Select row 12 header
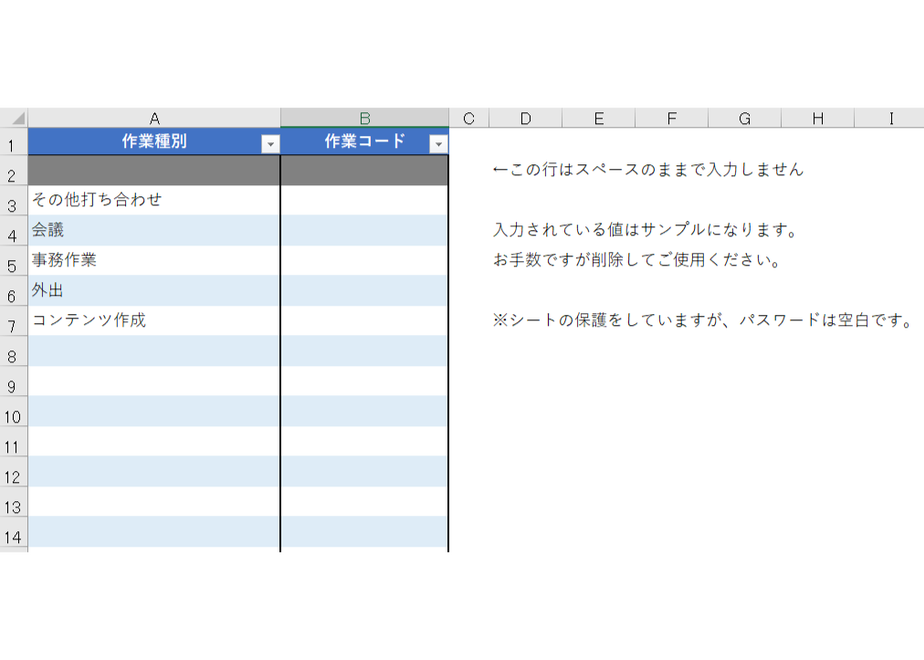The height and width of the screenshot is (660, 924). tap(14, 472)
